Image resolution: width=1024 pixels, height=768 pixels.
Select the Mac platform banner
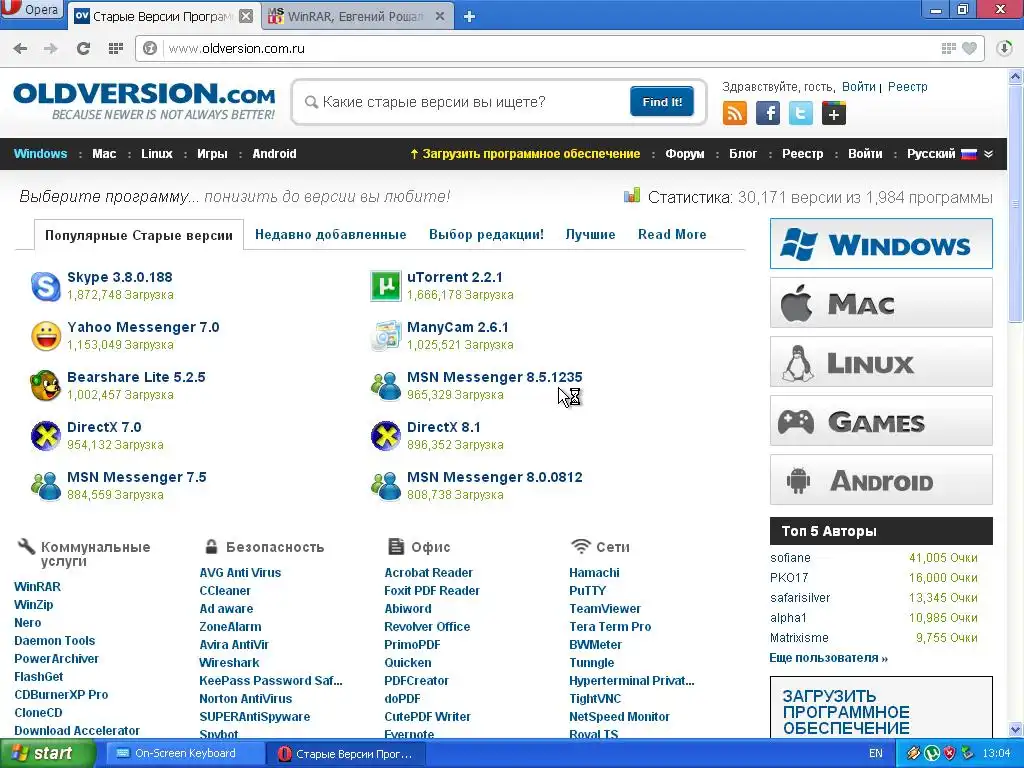coord(881,302)
